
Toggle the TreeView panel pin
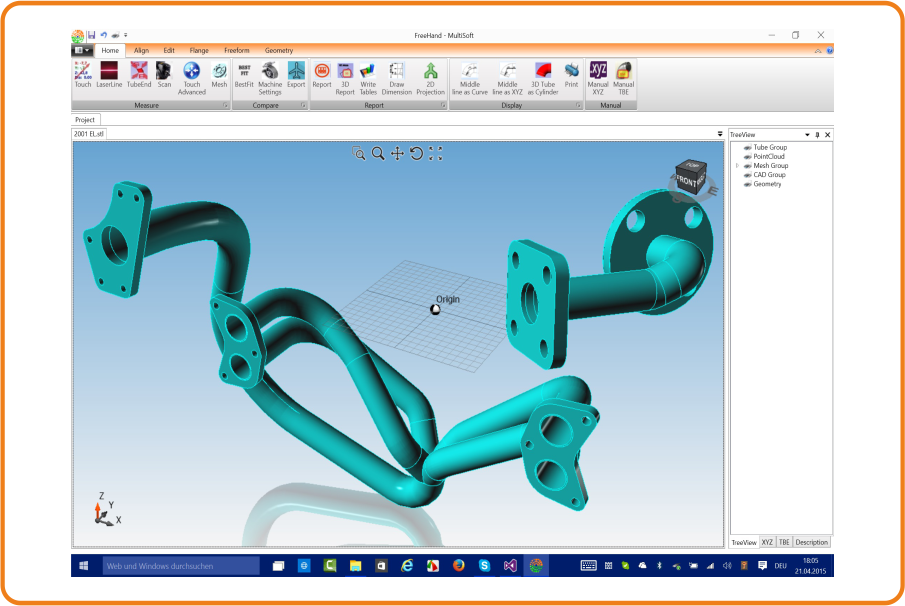[x=817, y=134]
